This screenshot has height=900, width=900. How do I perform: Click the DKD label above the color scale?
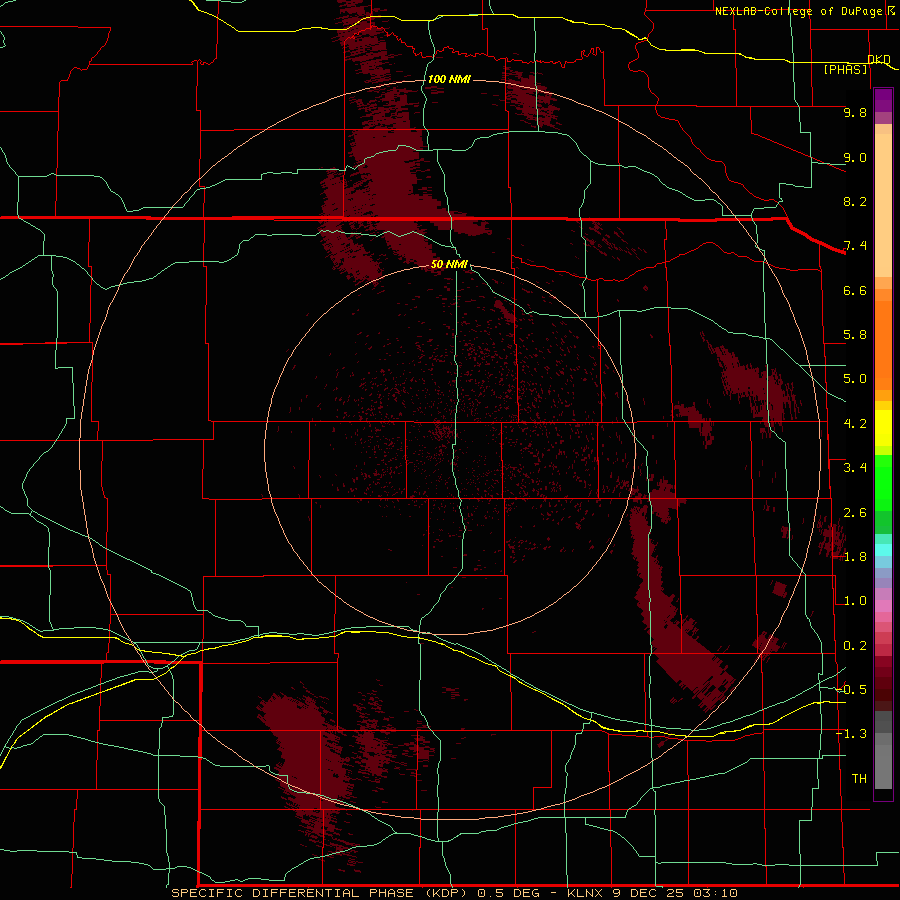879,59
